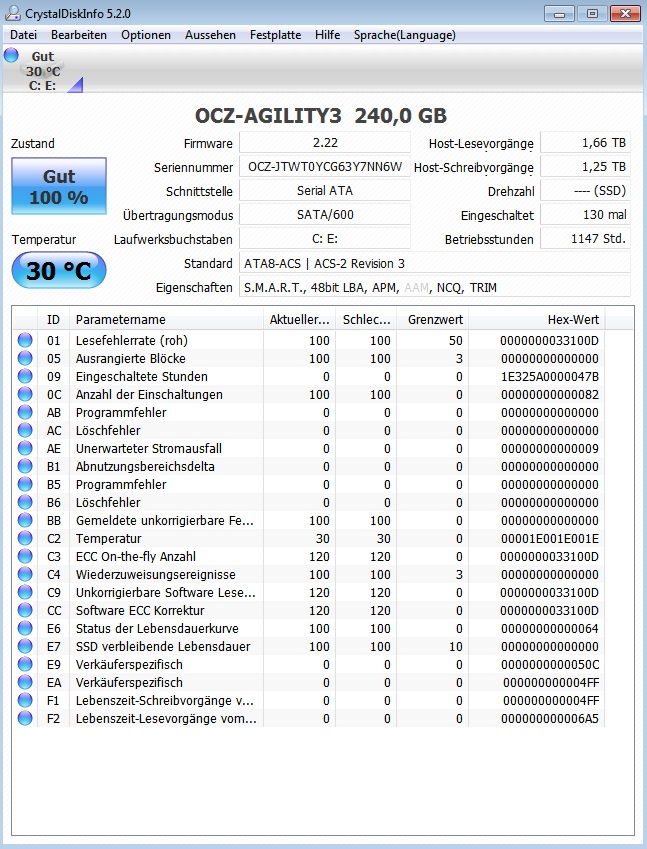Screen dimensions: 647x849
Task: Click the Firmware value 2.22 field
Action: tap(325, 143)
